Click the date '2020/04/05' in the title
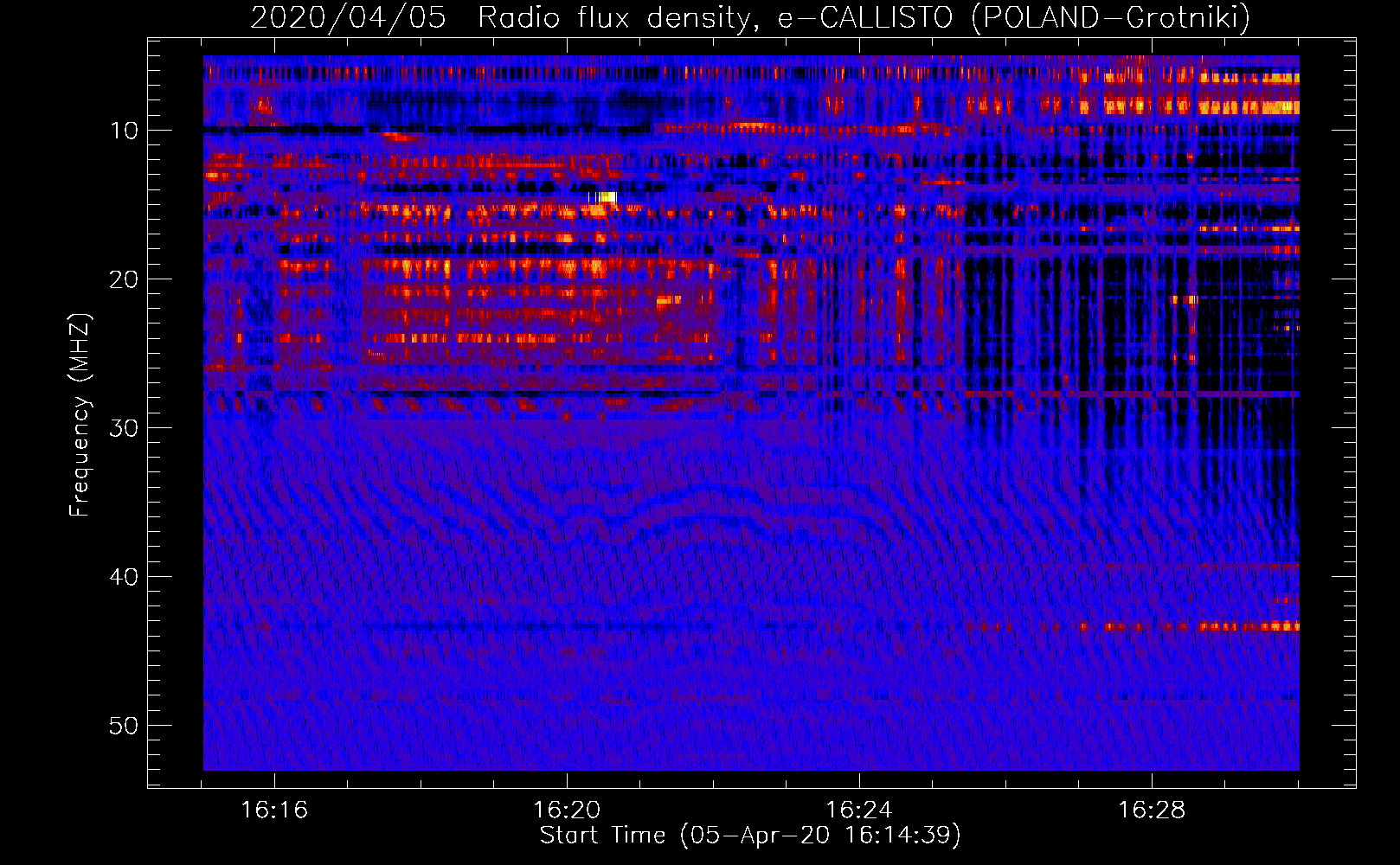The height and width of the screenshot is (865, 1400). [348, 17]
